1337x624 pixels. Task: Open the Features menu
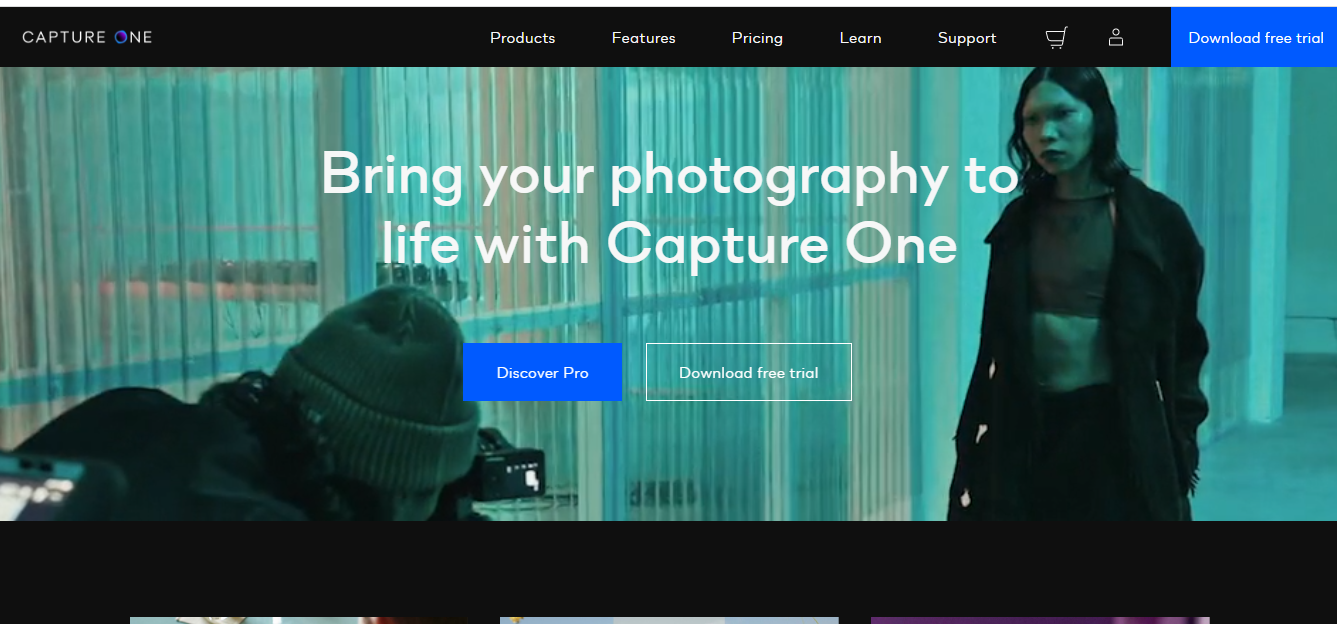point(644,38)
